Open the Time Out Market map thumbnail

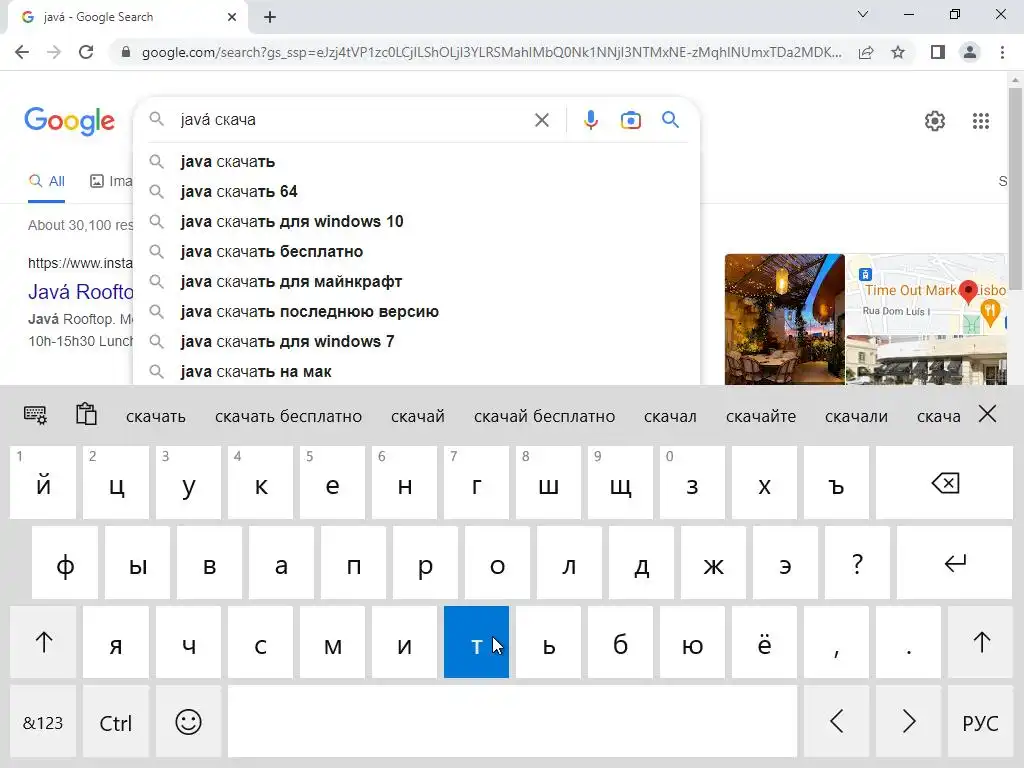pyautogui.click(x=927, y=295)
